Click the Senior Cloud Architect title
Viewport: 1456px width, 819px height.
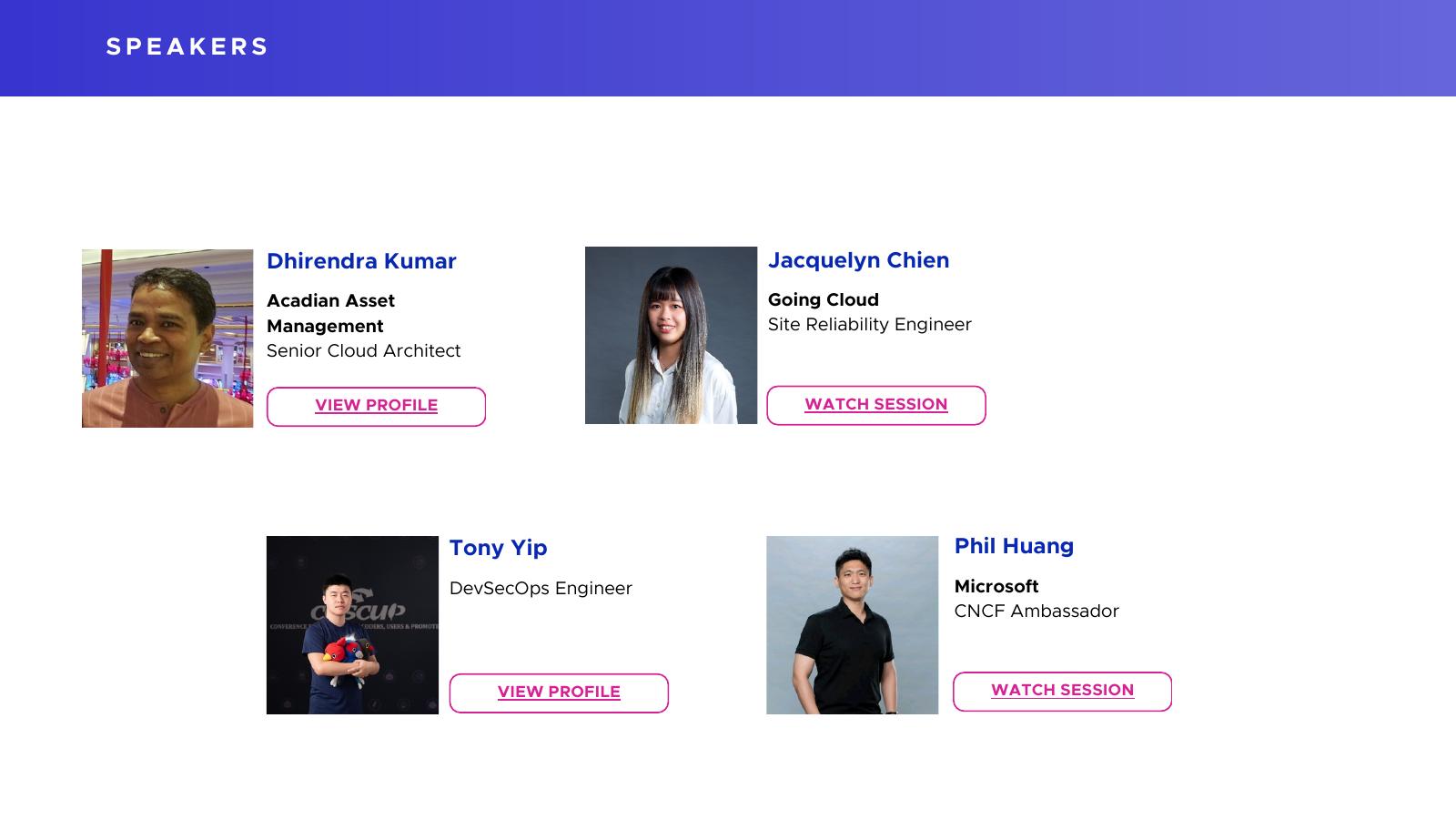[363, 351]
